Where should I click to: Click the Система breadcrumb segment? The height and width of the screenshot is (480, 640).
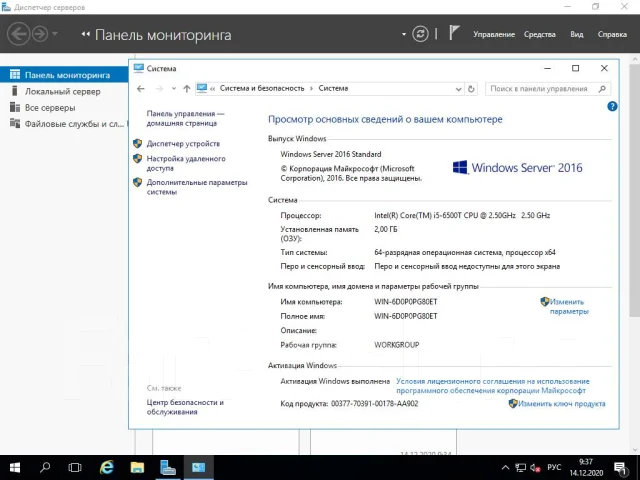[333, 88]
